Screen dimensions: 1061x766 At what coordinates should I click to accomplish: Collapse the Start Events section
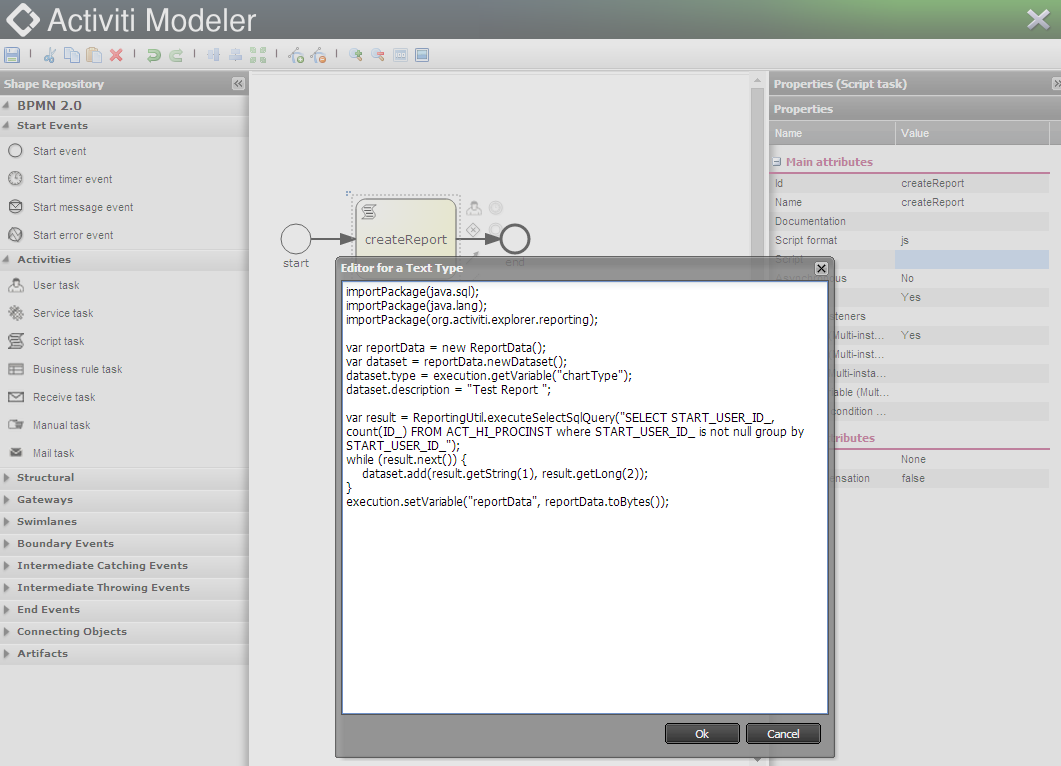(x=6, y=125)
